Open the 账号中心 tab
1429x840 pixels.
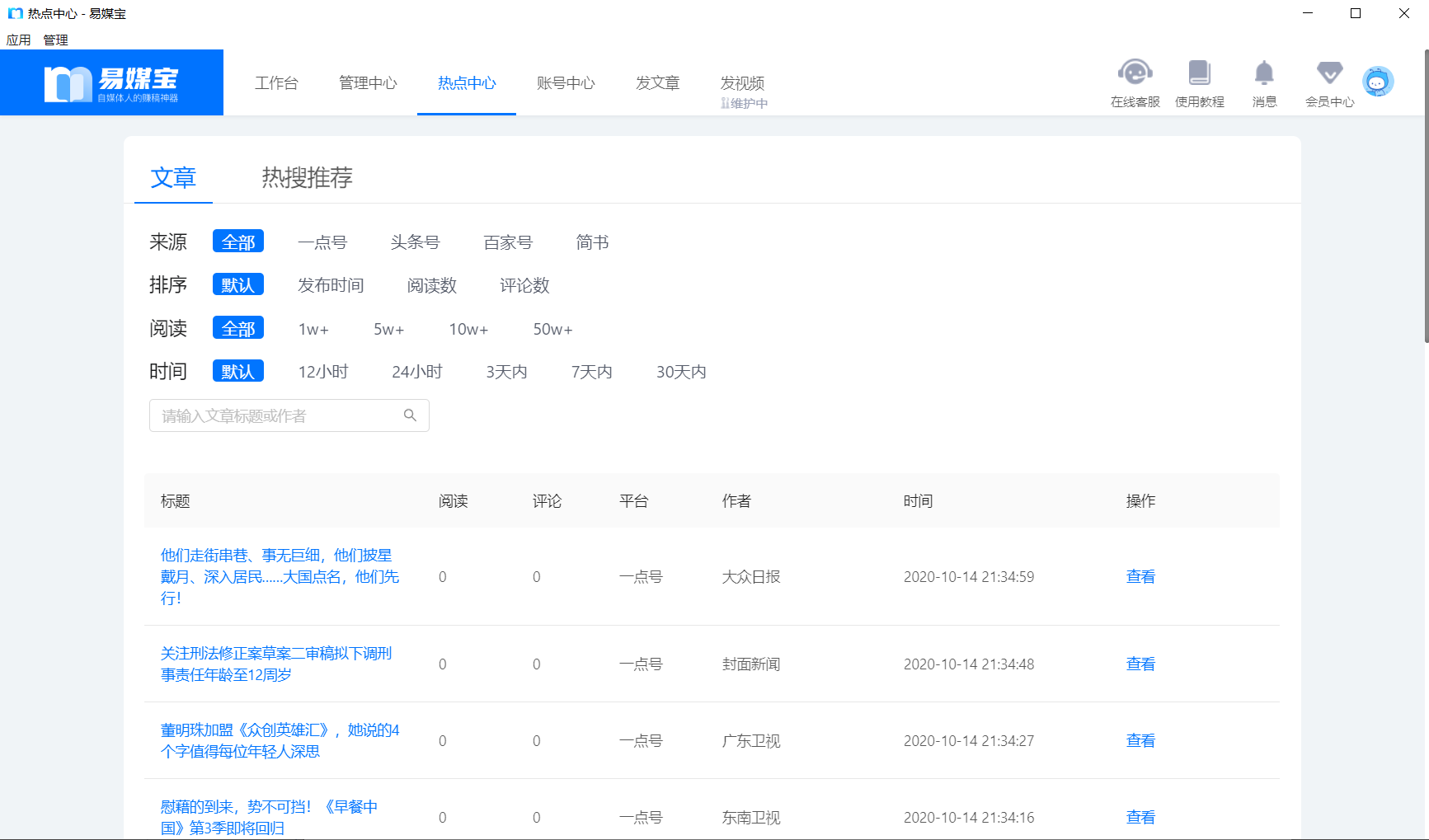coord(566,82)
